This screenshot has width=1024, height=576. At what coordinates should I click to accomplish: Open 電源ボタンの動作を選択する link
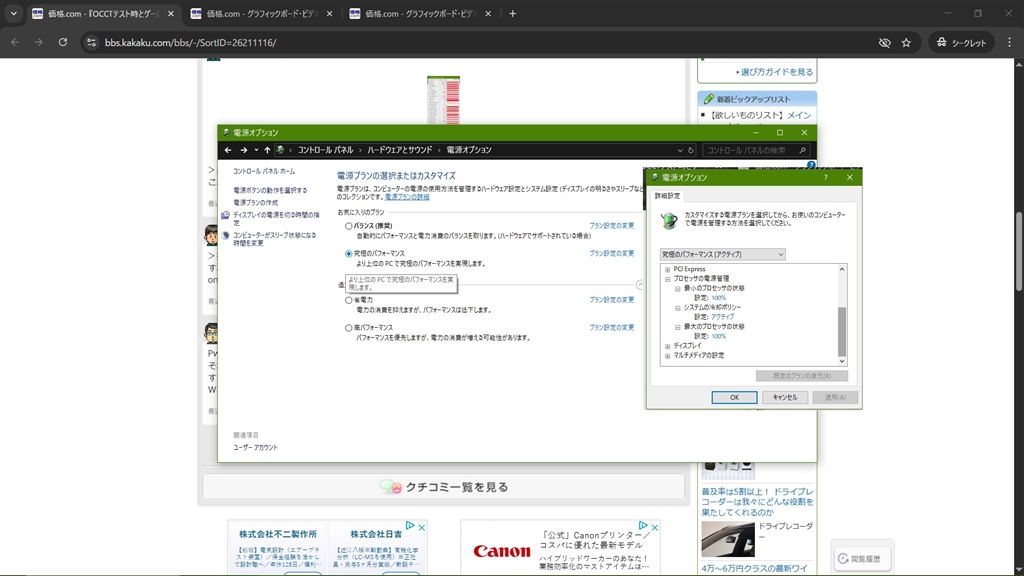click(x=270, y=190)
